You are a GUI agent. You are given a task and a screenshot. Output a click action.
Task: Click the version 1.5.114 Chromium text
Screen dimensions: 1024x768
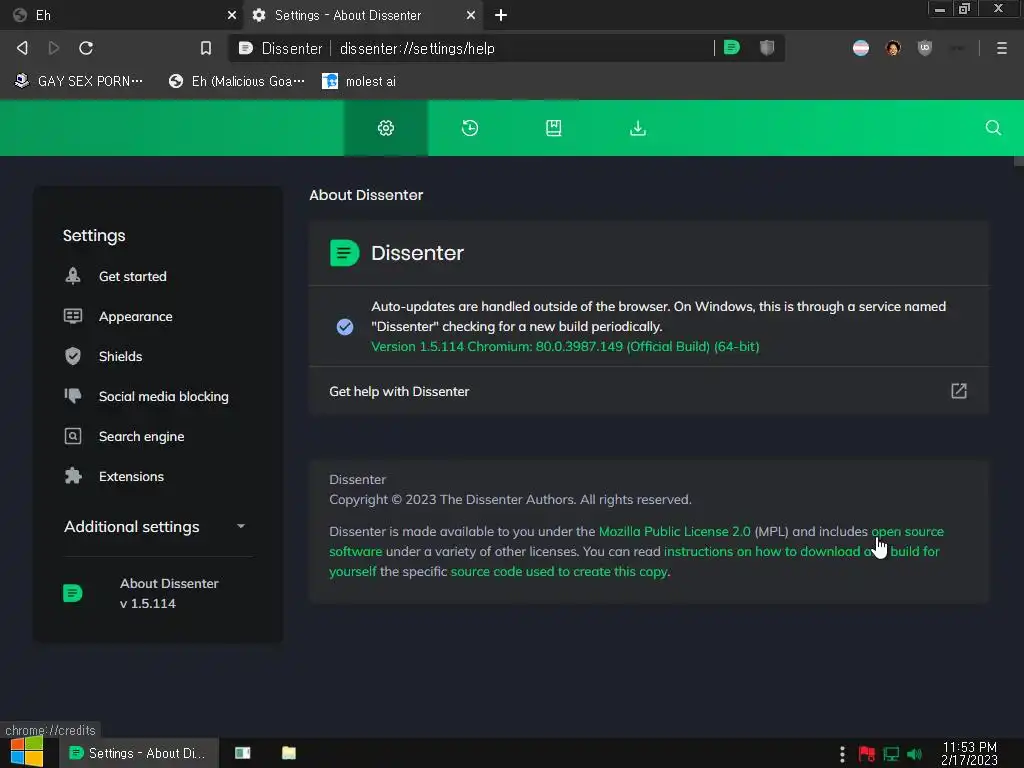click(x=565, y=346)
